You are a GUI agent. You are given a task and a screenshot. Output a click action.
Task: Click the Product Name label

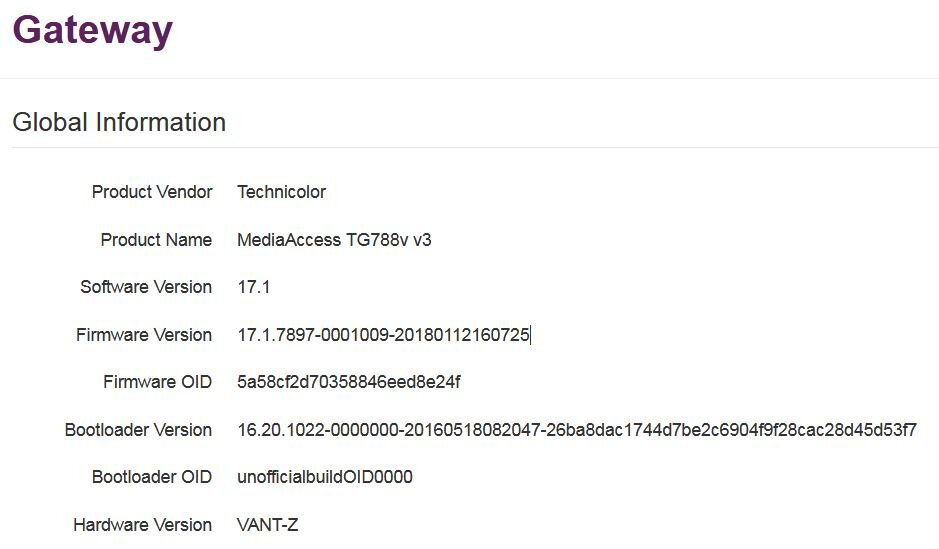[x=156, y=240]
